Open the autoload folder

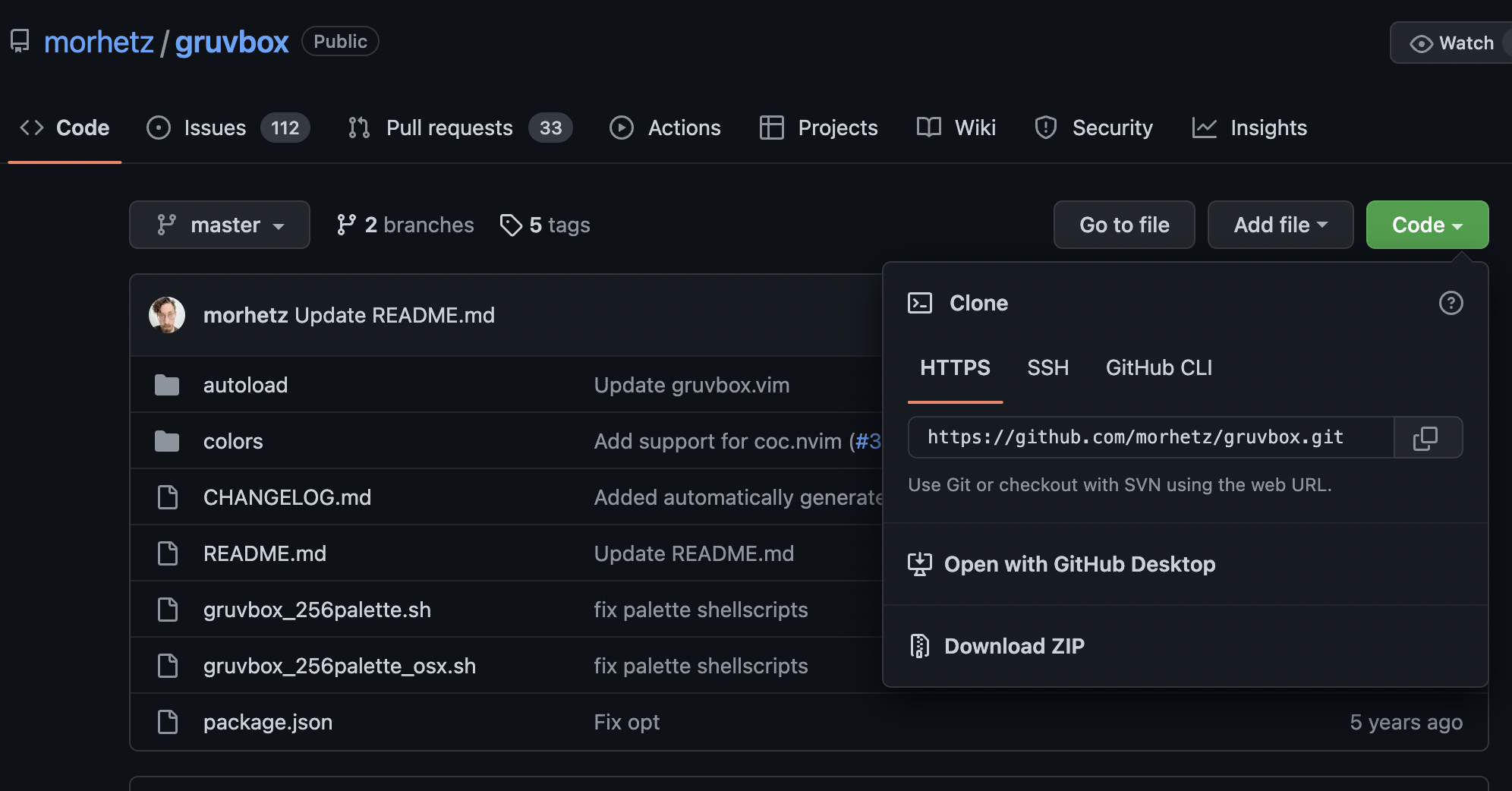click(245, 385)
